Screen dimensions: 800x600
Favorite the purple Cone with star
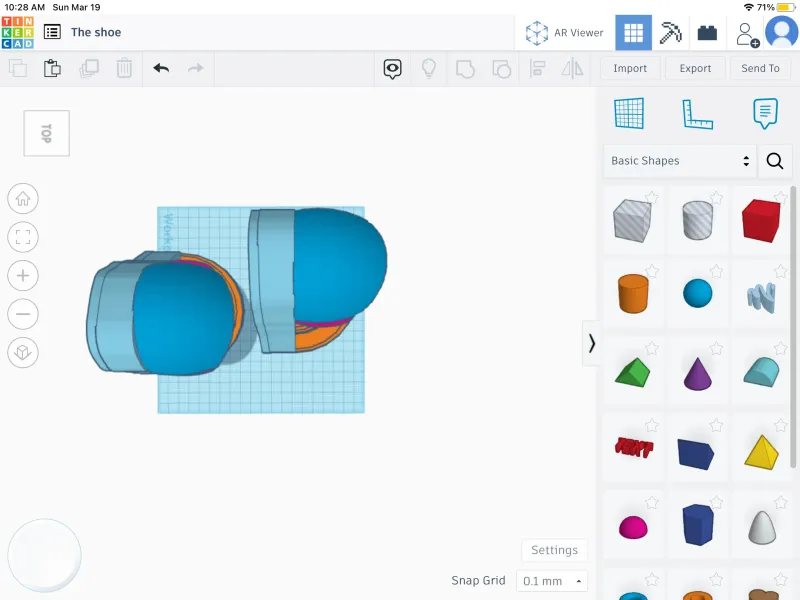coord(716,348)
